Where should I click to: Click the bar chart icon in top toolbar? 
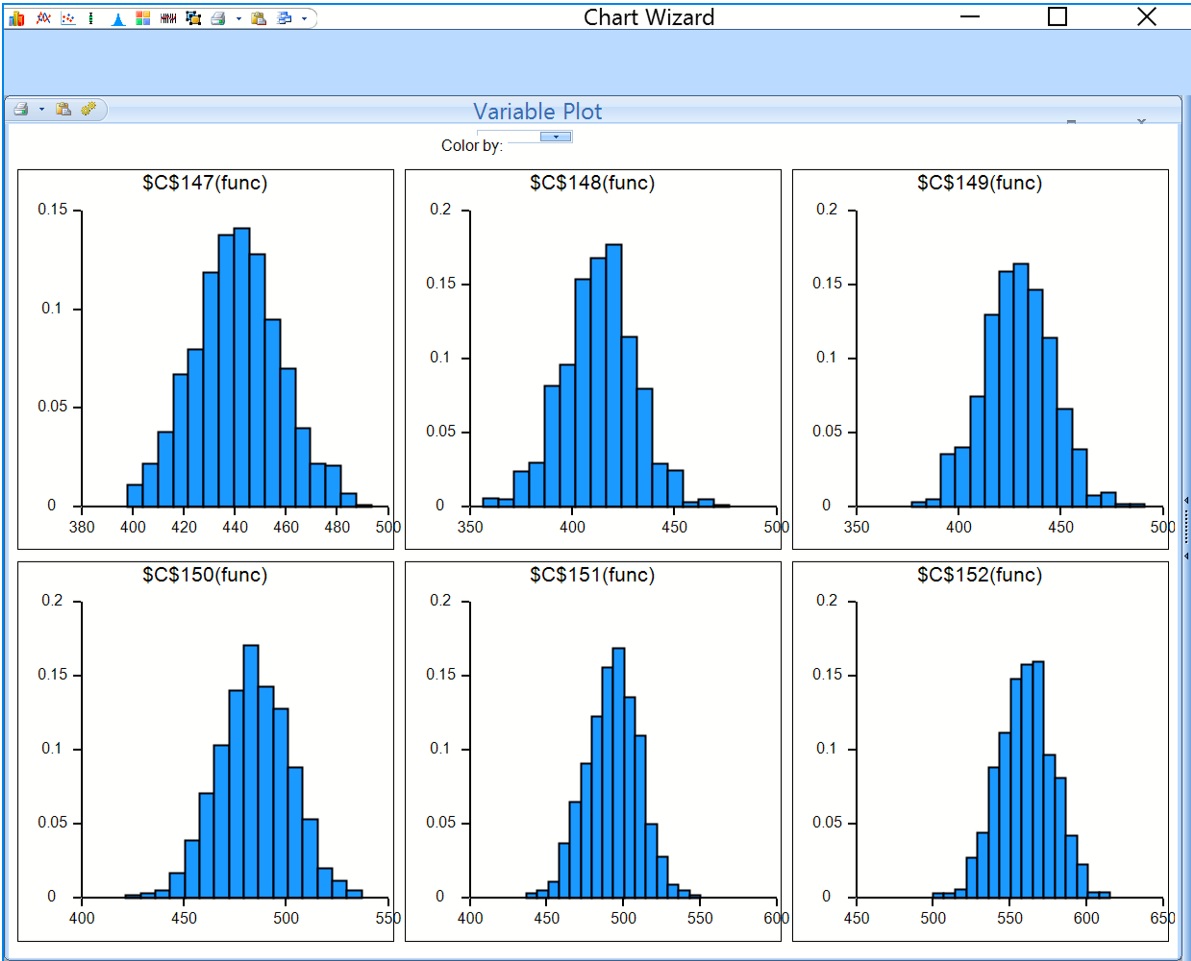tap(17, 18)
